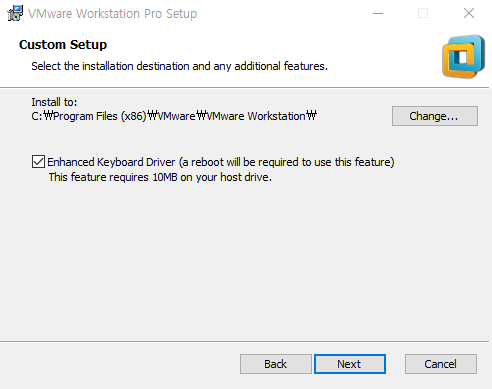492x389 pixels.
Task: Minimize the VMware setup window
Action: [378, 13]
